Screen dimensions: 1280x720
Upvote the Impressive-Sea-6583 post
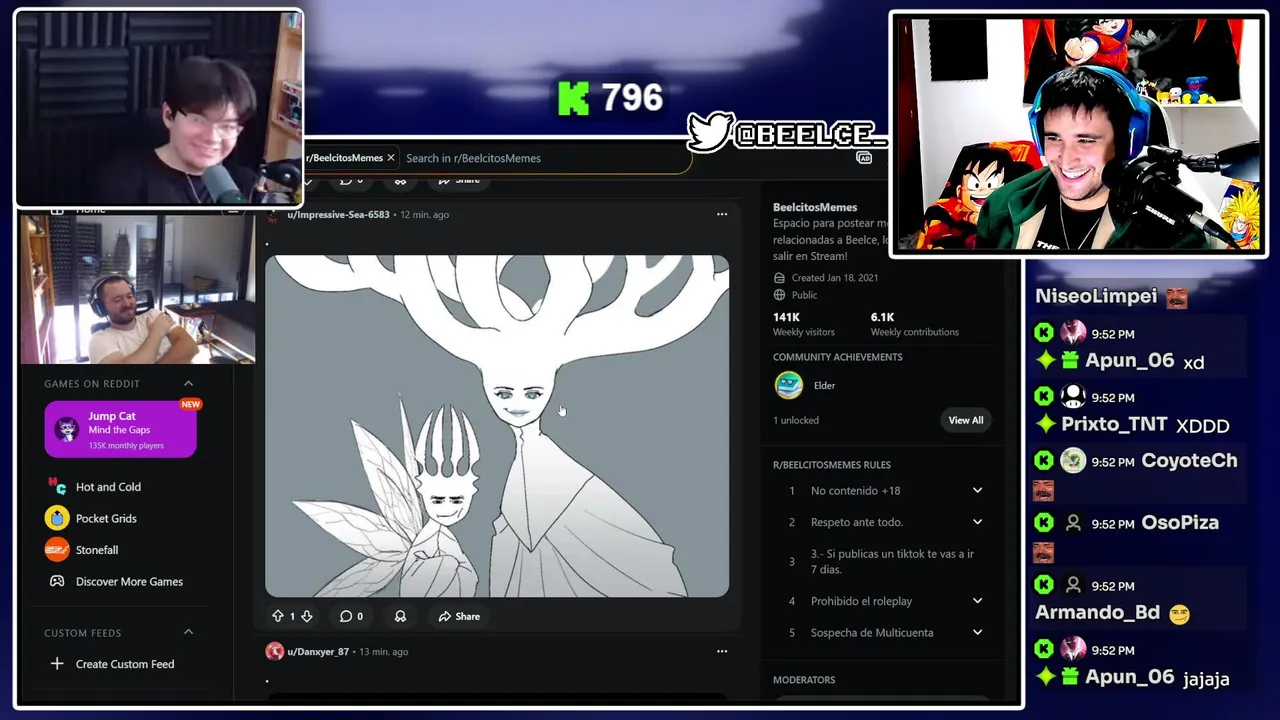coord(278,617)
